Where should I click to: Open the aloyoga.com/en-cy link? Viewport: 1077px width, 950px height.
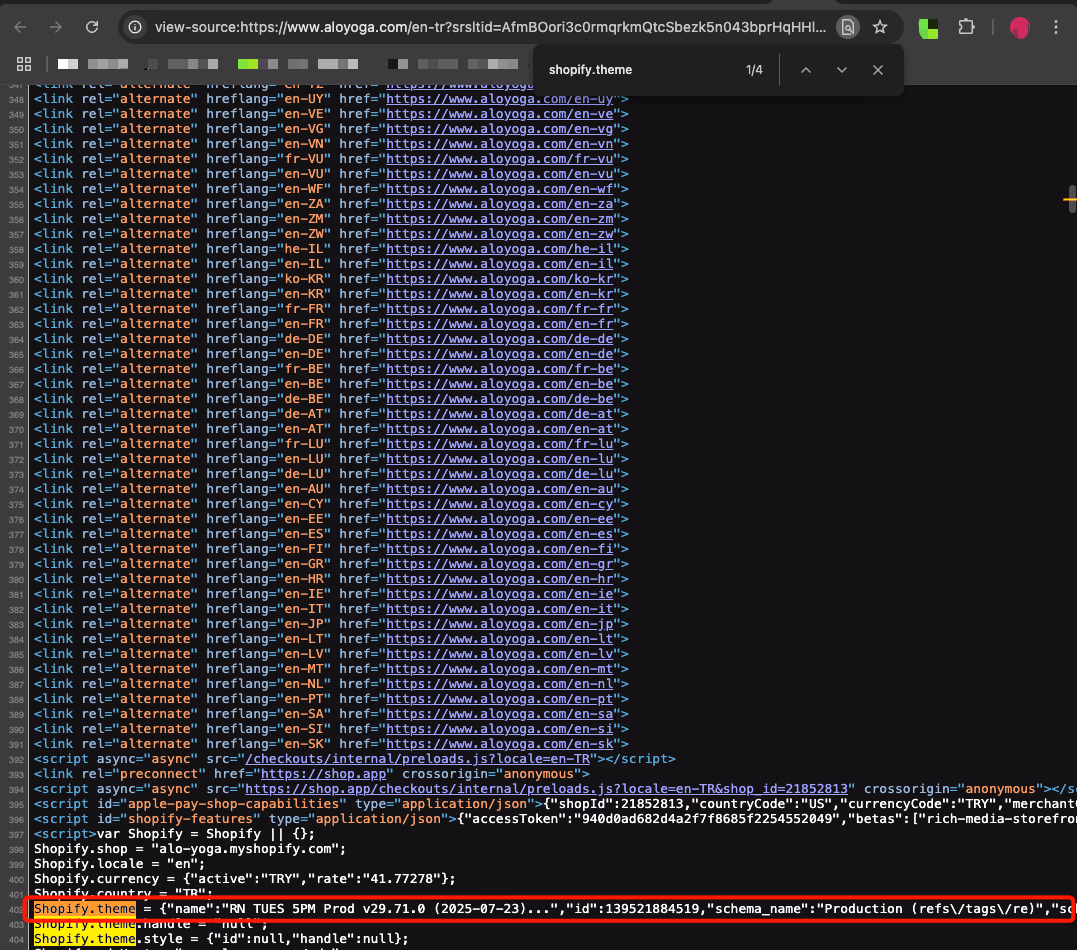[x=499, y=504]
